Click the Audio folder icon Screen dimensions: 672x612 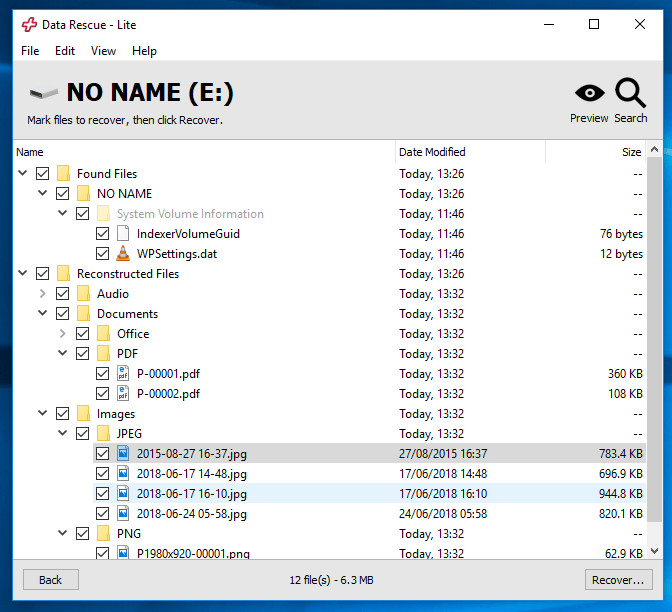click(83, 294)
